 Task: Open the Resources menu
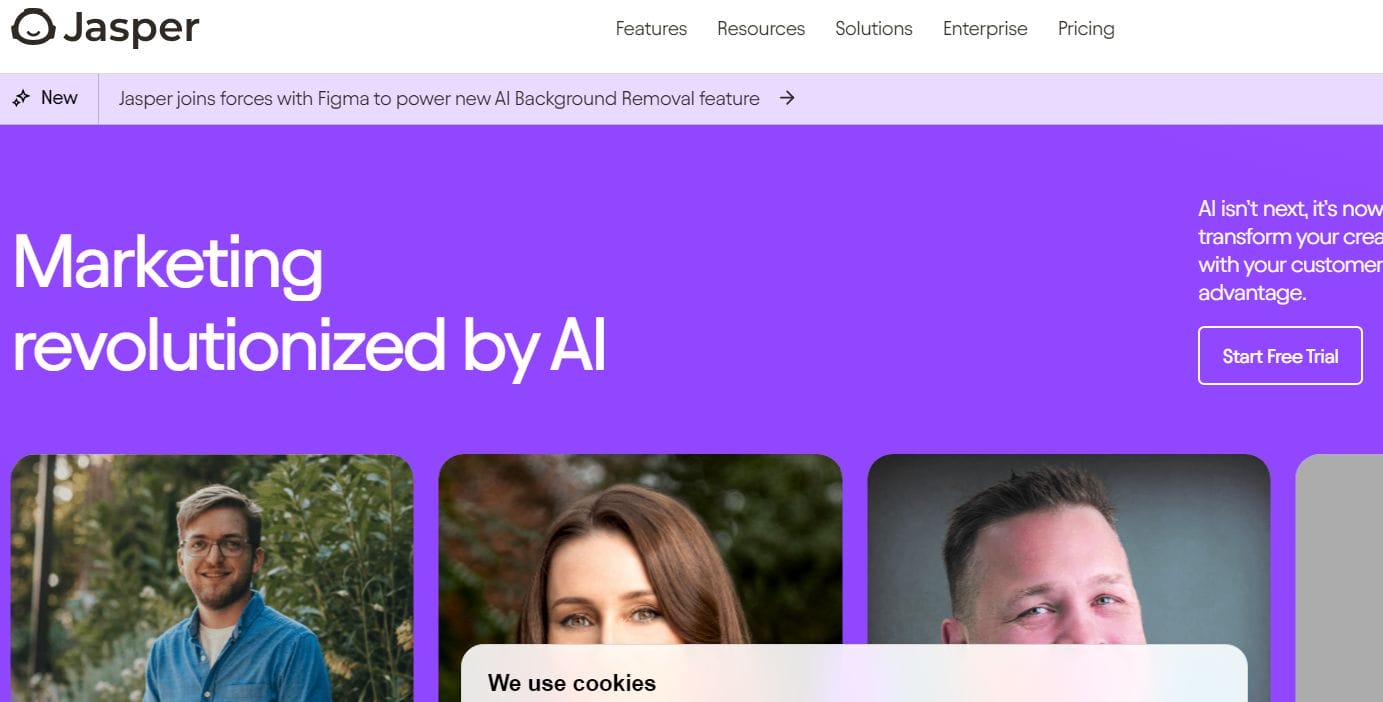pos(761,29)
